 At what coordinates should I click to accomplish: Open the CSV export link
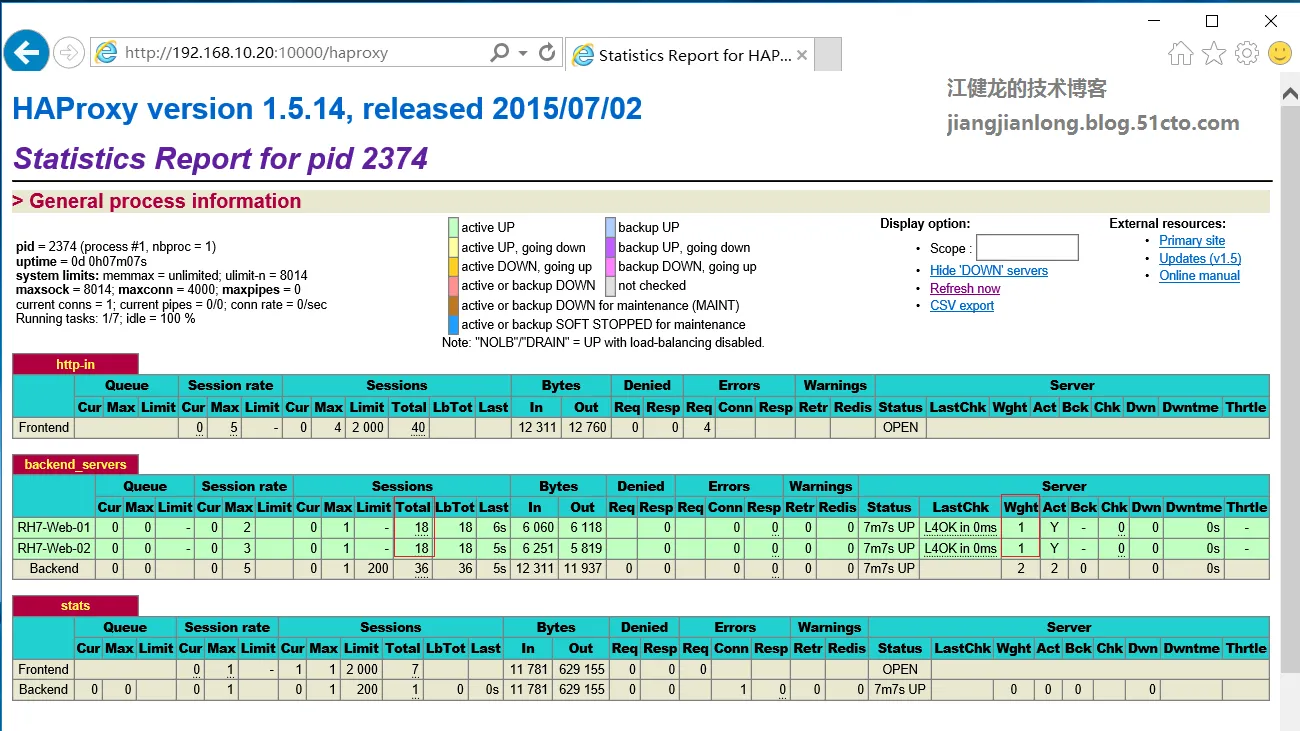tap(962, 306)
